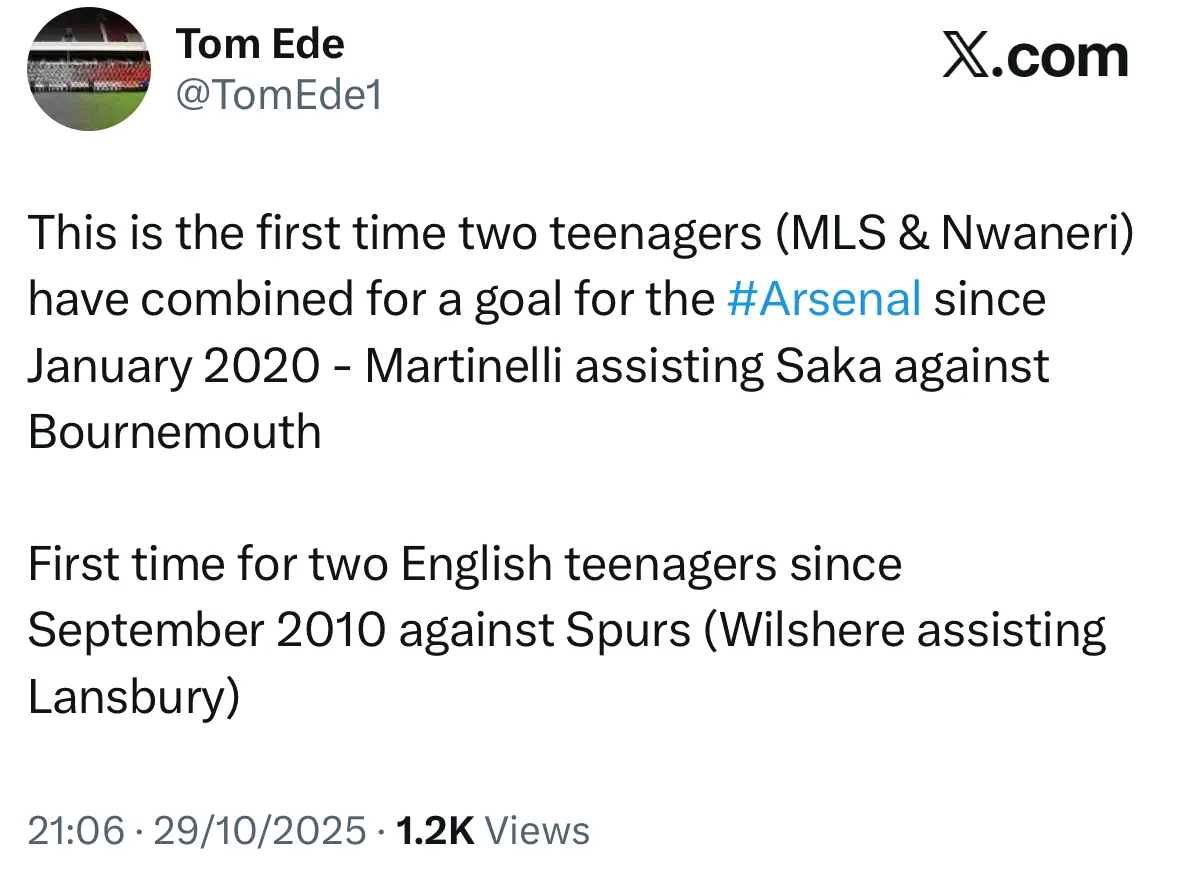This screenshot has height=886, width=1179.
Task: Click "September 2010" in the tweet text
Action: click(x=206, y=631)
